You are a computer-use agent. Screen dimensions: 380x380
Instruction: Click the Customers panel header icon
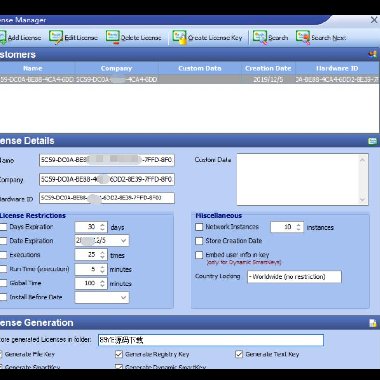click(x=372, y=54)
